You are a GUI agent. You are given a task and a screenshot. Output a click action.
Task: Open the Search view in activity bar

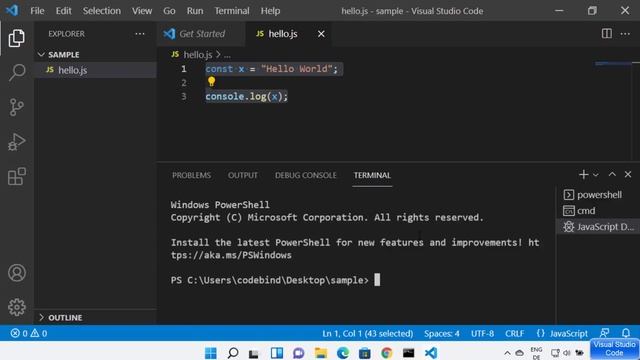pos(17,73)
